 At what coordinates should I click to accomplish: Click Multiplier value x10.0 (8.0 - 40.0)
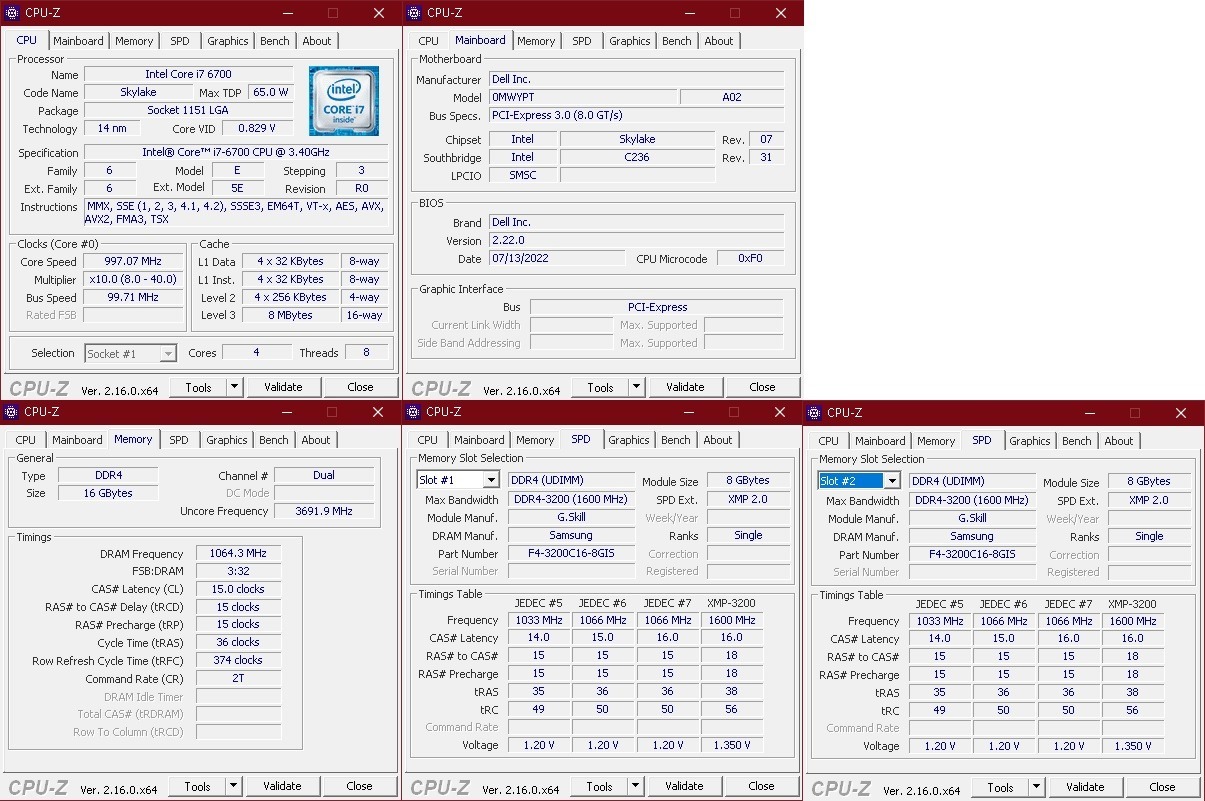tap(133, 280)
